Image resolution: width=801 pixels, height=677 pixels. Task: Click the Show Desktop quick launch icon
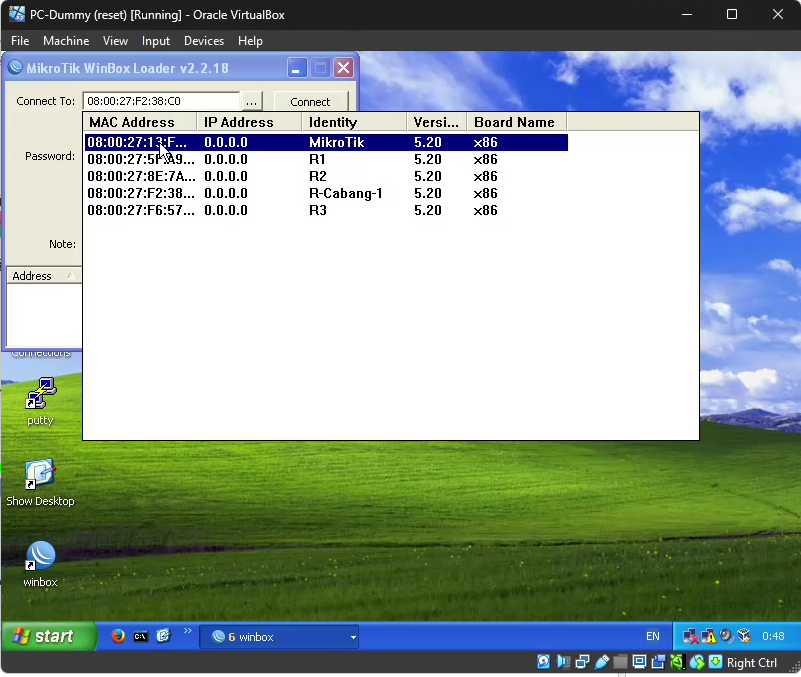pos(163,636)
